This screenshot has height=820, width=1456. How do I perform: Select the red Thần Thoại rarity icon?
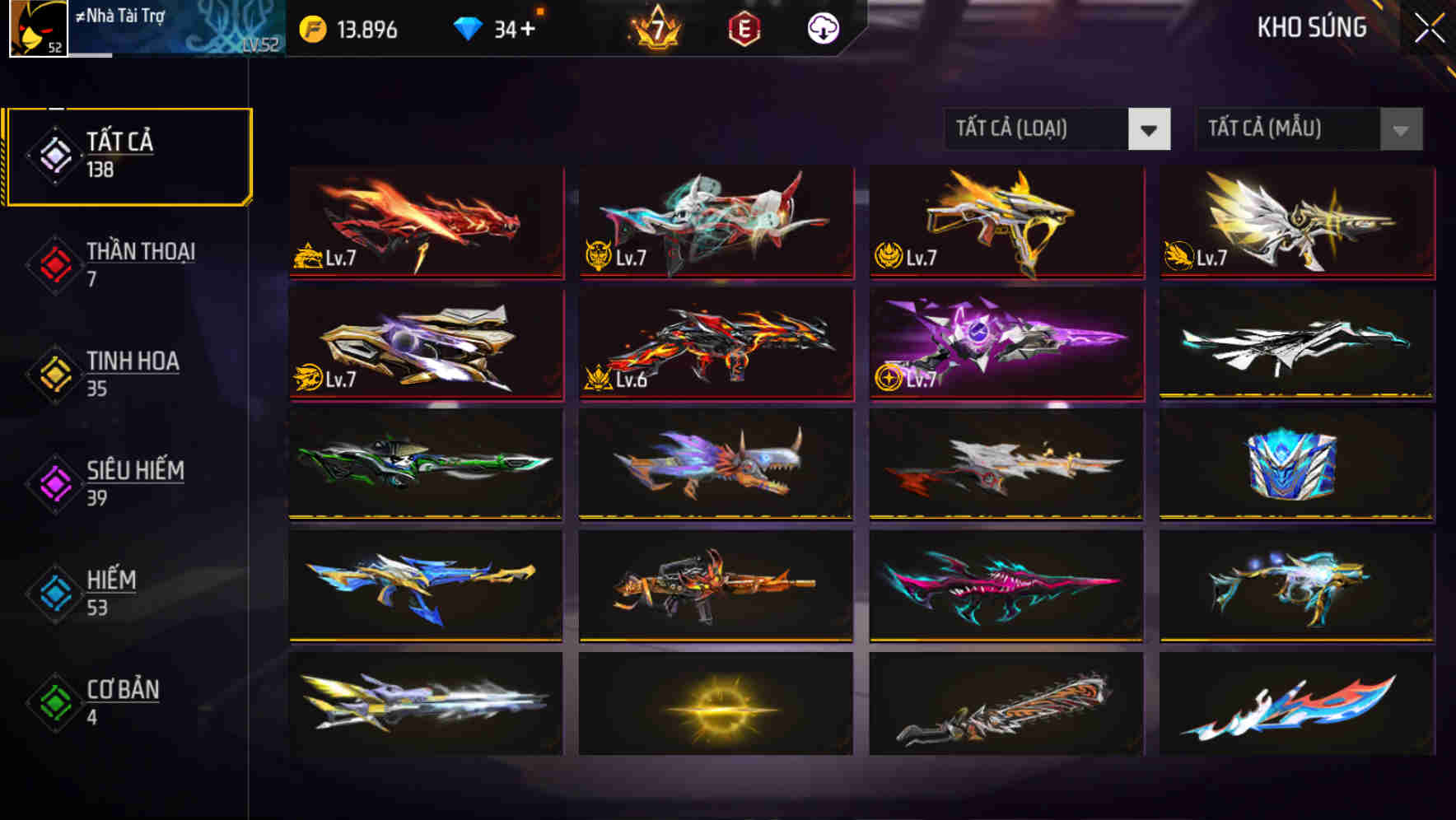pos(55,264)
